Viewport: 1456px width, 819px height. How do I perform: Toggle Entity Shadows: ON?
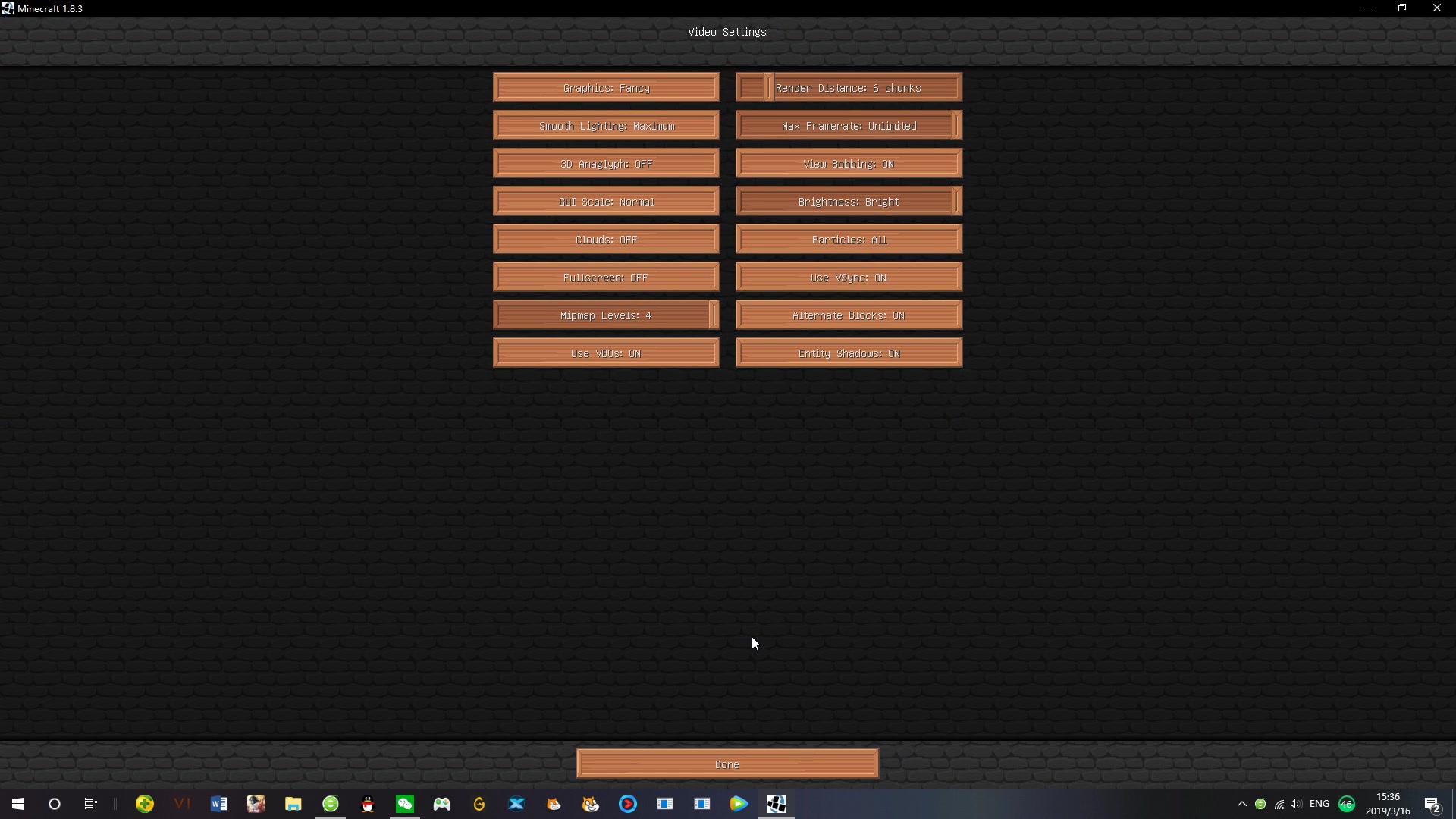tap(849, 353)
